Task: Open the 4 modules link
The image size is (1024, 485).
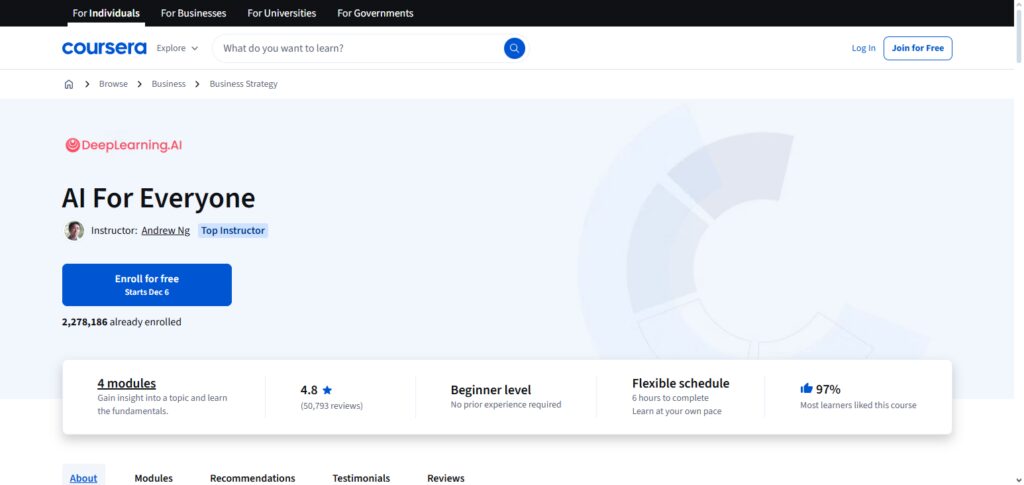Action: (127, 383)
